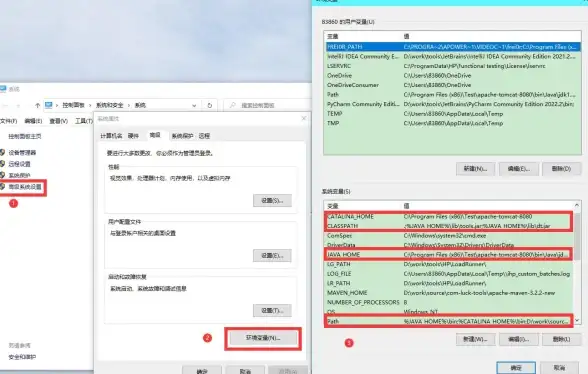Click the system variables list scroll-up arrow
This screenshot has height=374, width=588.
point(577,205)
